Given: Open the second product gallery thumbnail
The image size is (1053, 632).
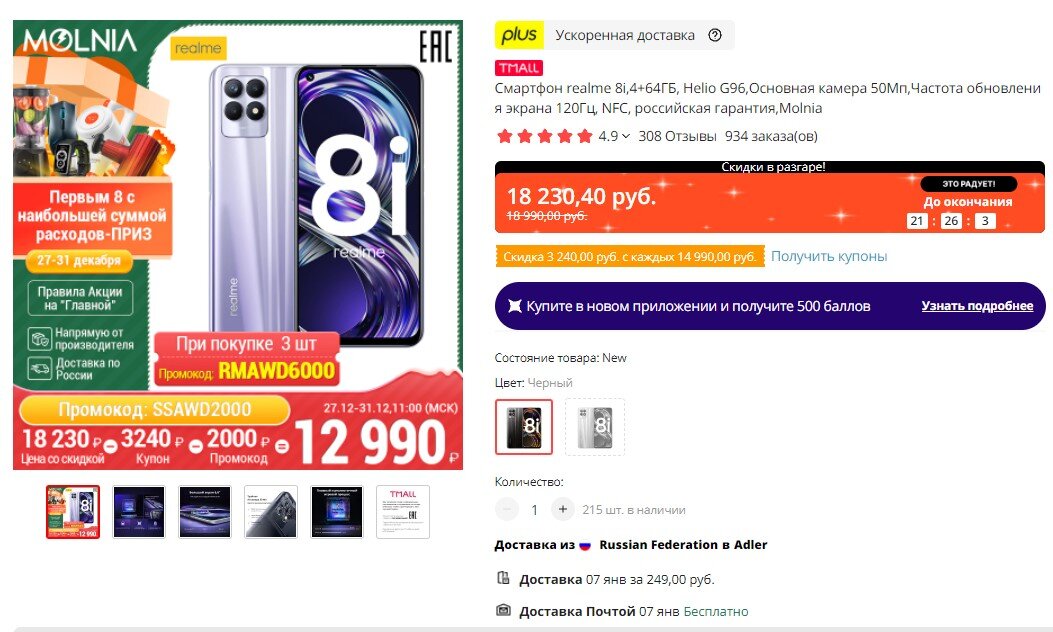Looking at the screenshot, I should (x=139, y=512).
